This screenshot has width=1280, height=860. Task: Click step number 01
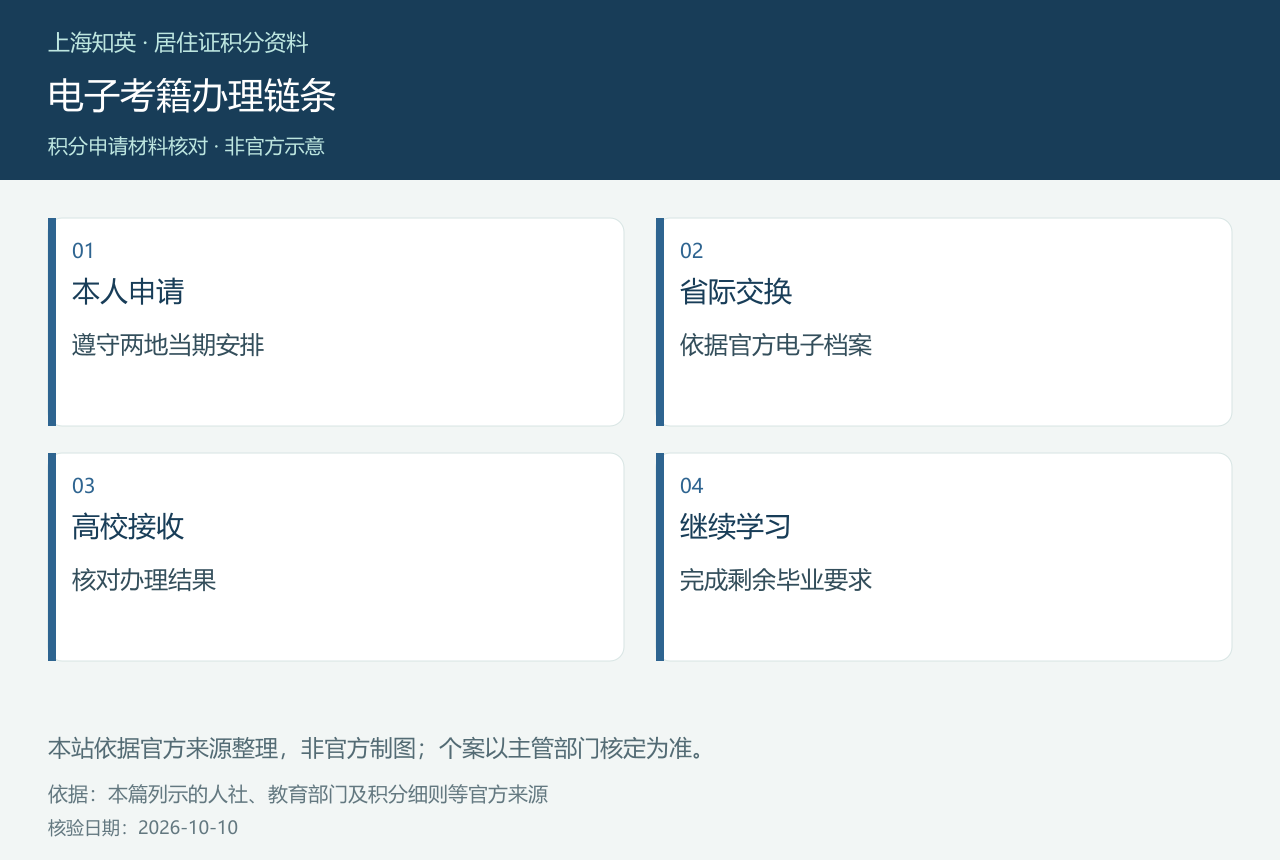83,251
